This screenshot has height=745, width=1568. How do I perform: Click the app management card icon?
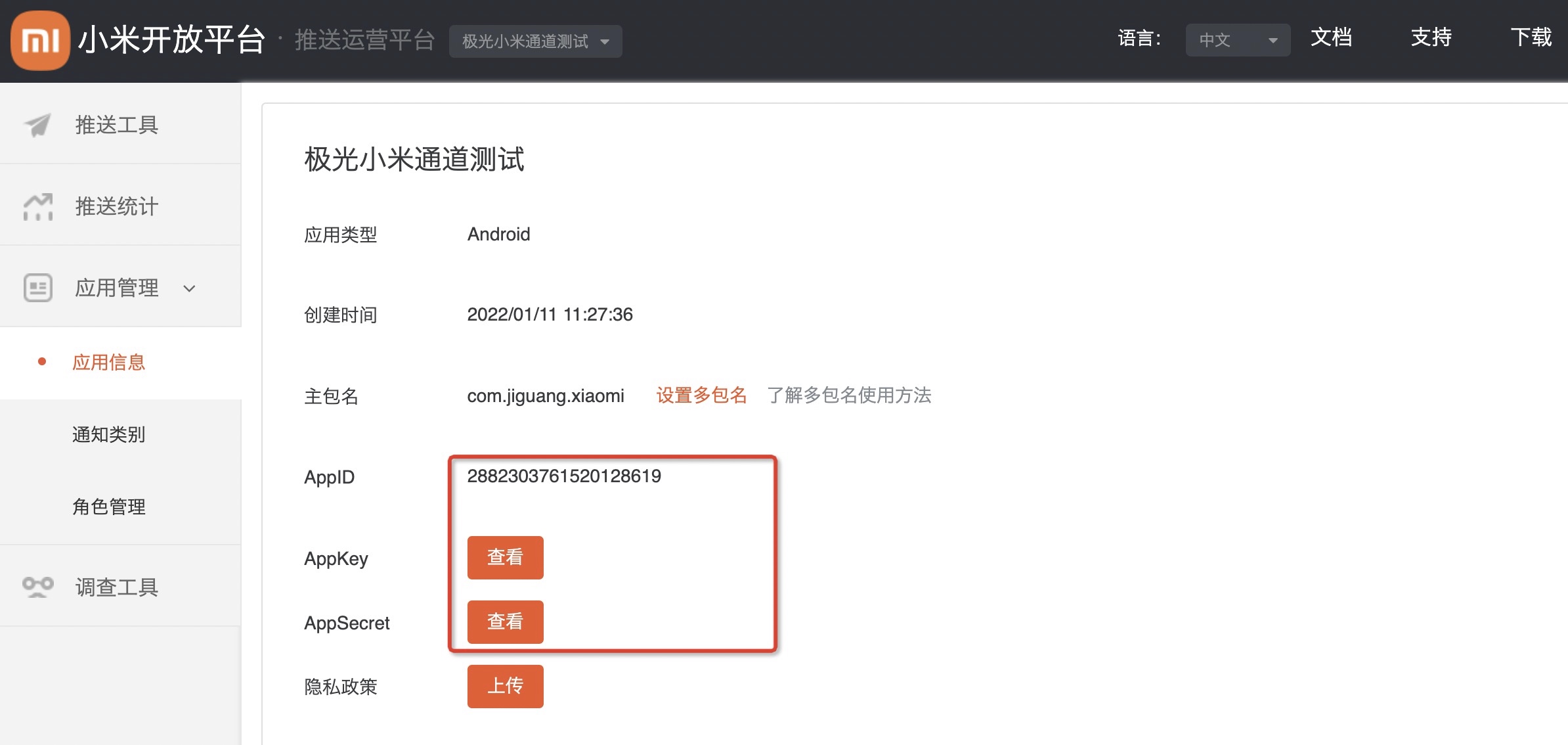tap(37, 288)
